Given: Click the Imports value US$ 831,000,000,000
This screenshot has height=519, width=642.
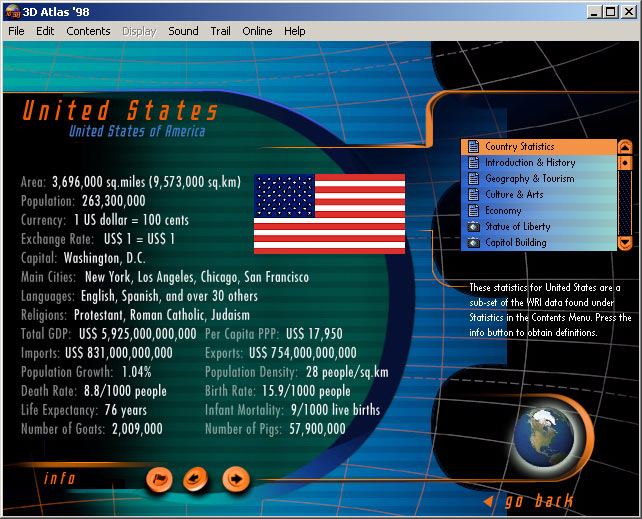Looking at the screenshot, I should [x=119, y=353].
